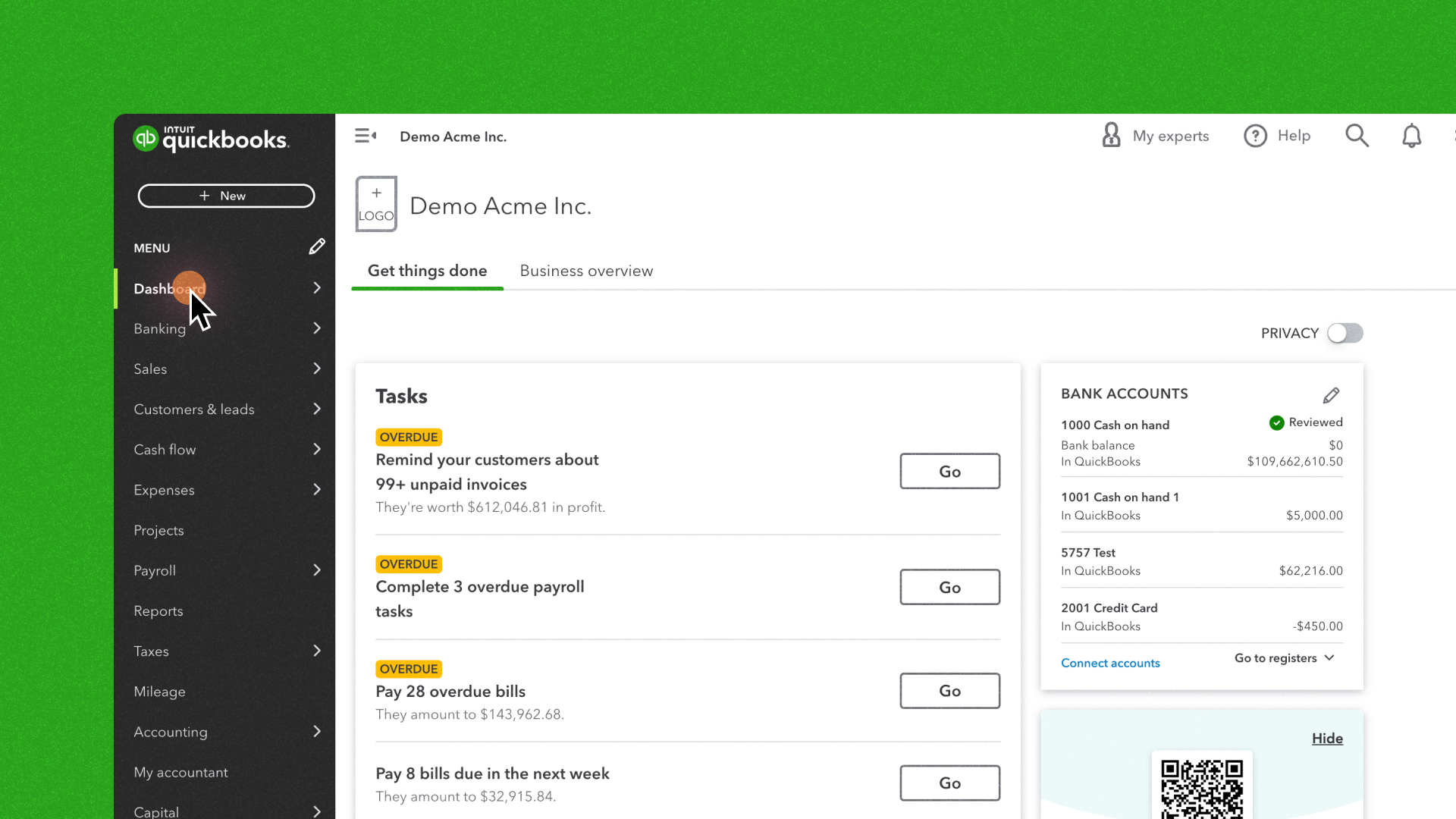Image resolution: width=1456 pixels, height=819 pixels.
Task: Select Customers & leads in sidebar
Action: pos(194,409)
